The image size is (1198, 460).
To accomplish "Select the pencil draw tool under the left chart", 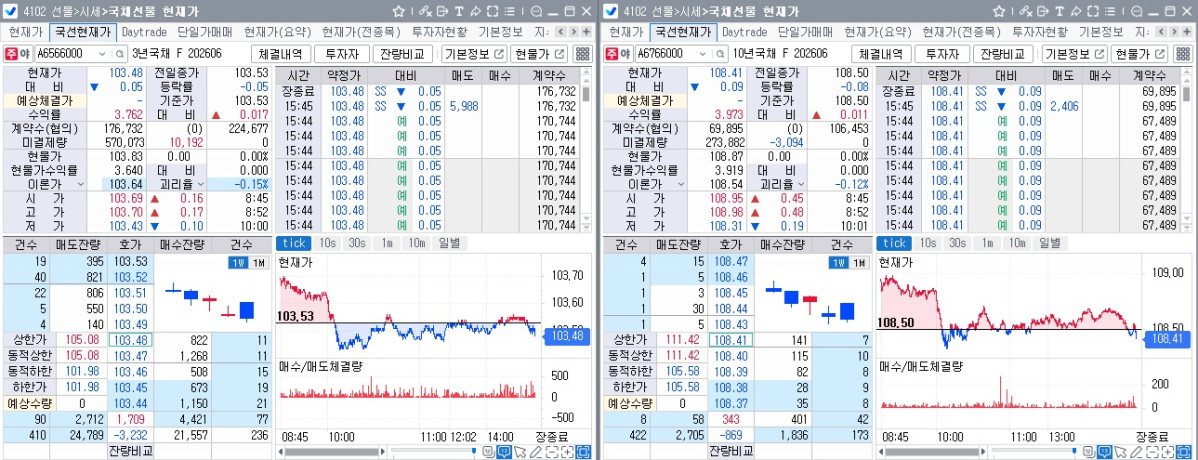I will 536,452.
